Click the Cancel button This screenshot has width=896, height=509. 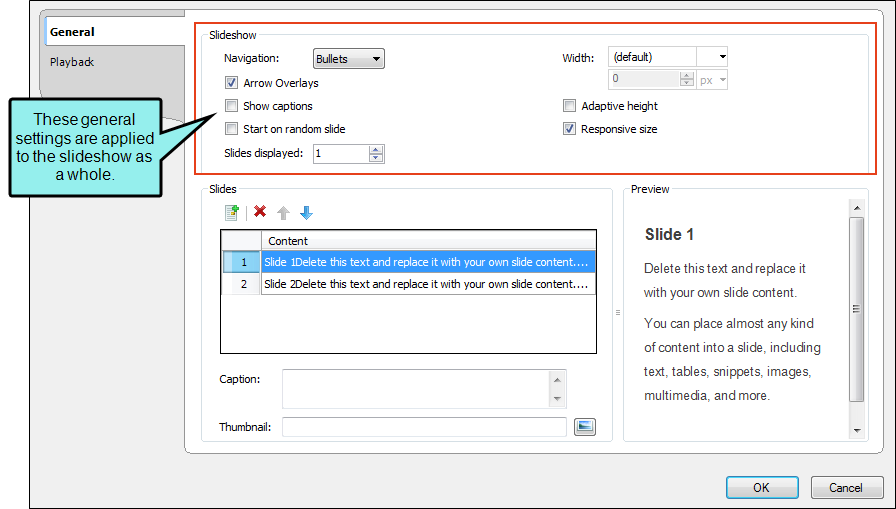[x=846, y=487]
